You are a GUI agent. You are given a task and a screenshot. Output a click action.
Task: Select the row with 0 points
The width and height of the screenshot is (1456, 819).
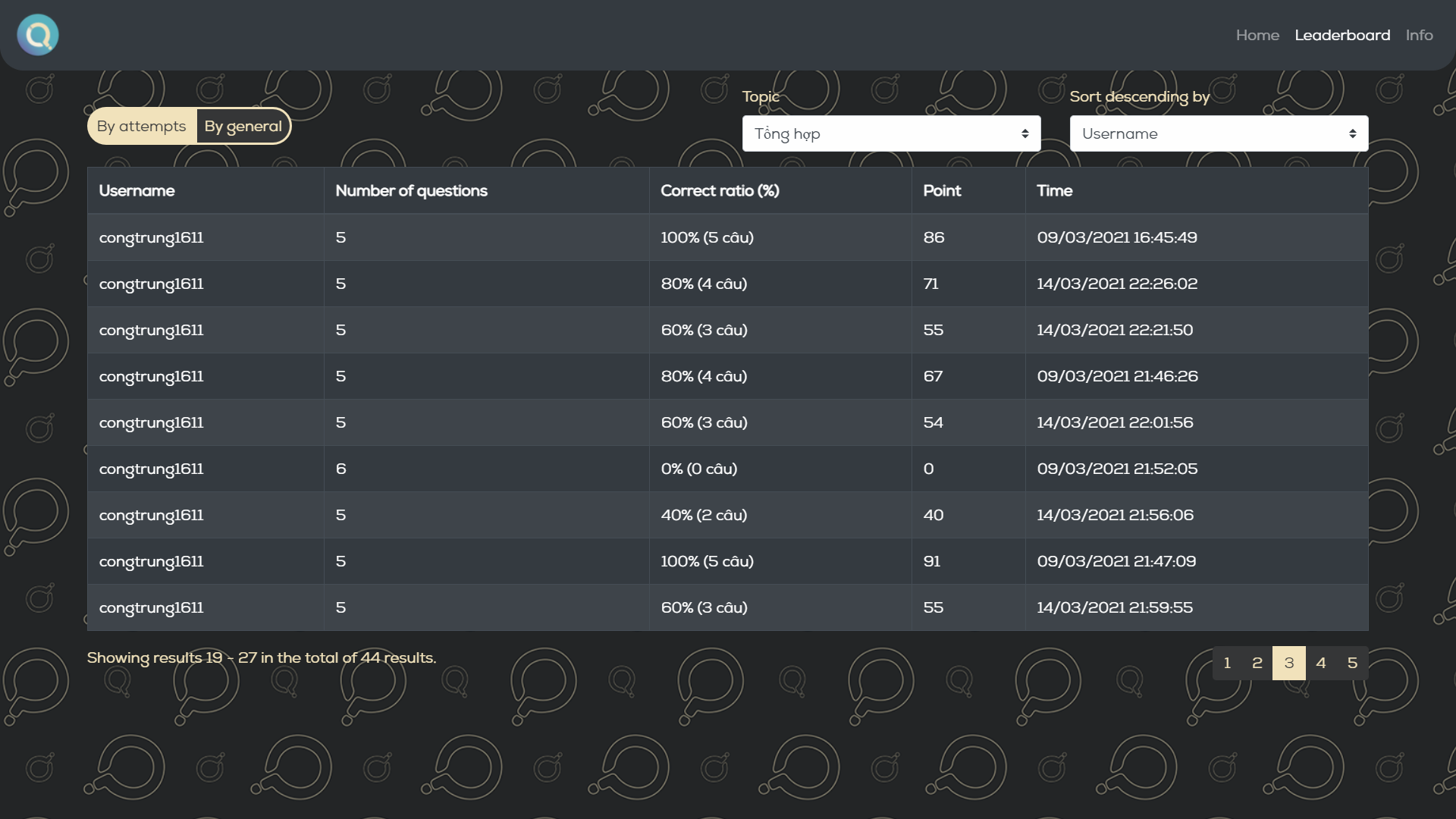(x=726, y=469)
